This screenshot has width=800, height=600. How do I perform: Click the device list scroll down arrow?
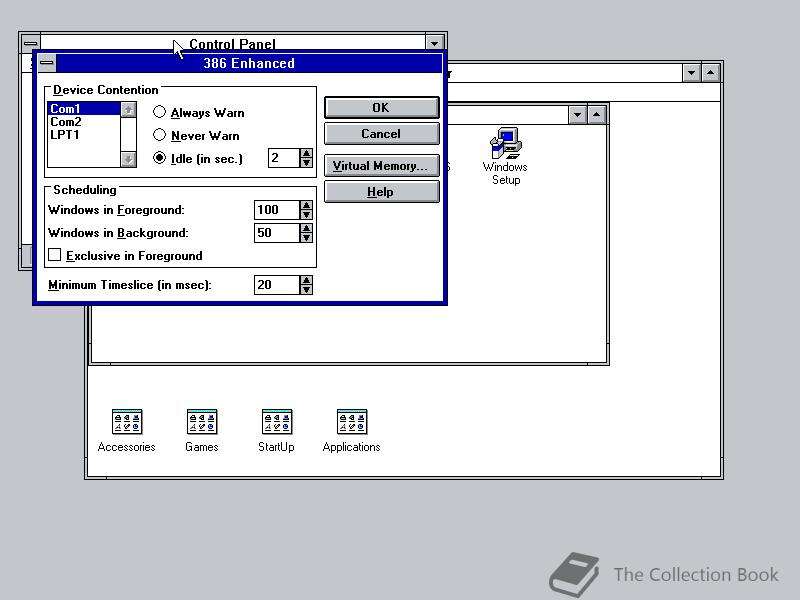click(129, 160)
